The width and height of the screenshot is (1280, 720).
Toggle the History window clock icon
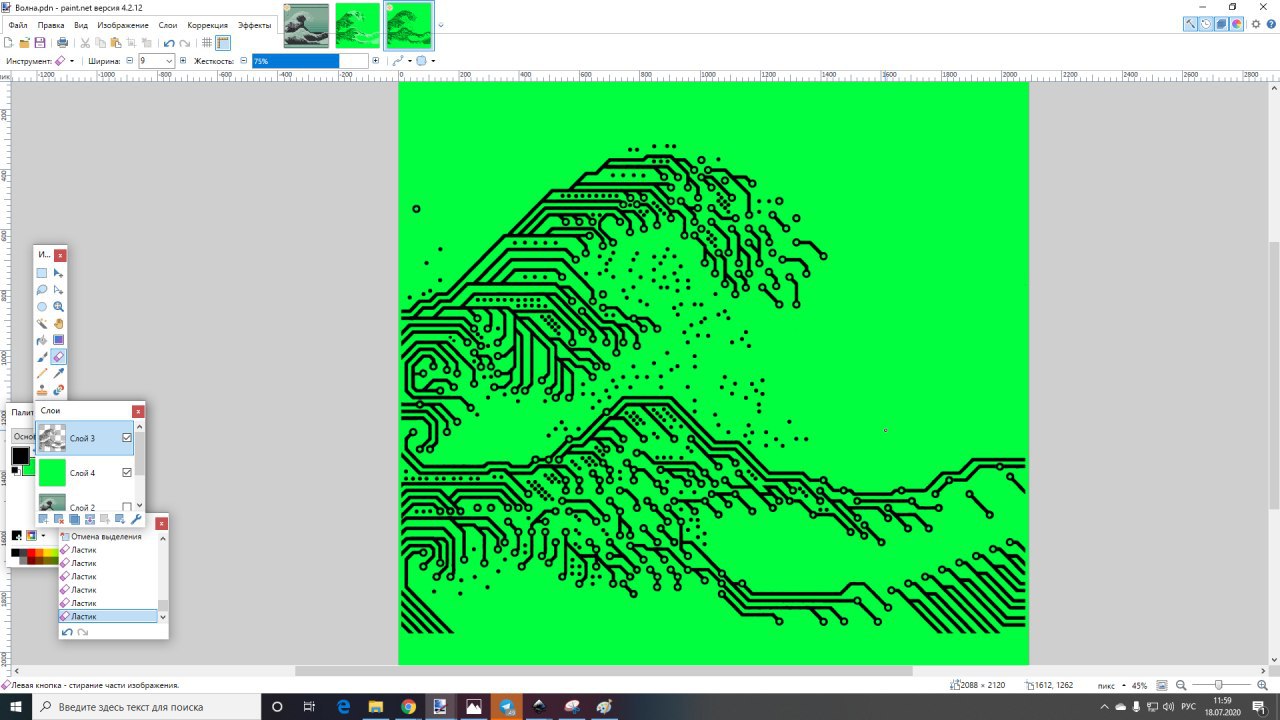click(1206, 24)
